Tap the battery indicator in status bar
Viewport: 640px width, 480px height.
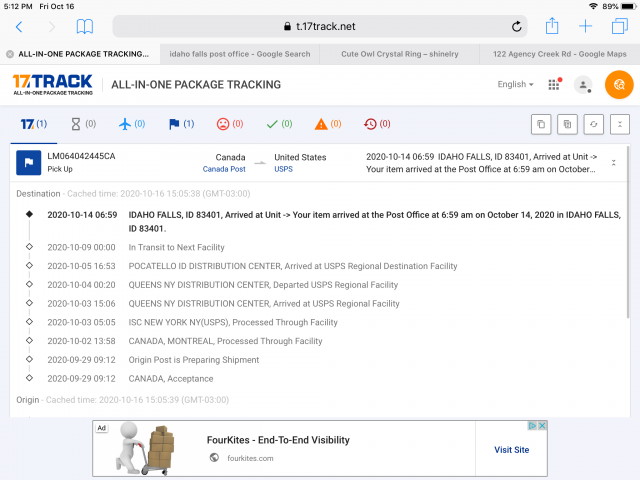pos(628,6)
